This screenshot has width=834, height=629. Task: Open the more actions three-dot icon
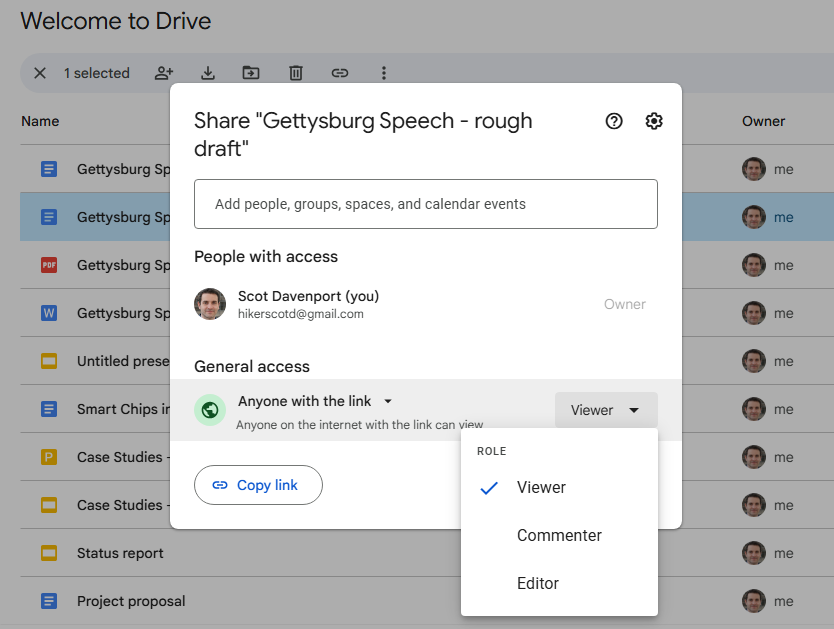tap(383, 72)
